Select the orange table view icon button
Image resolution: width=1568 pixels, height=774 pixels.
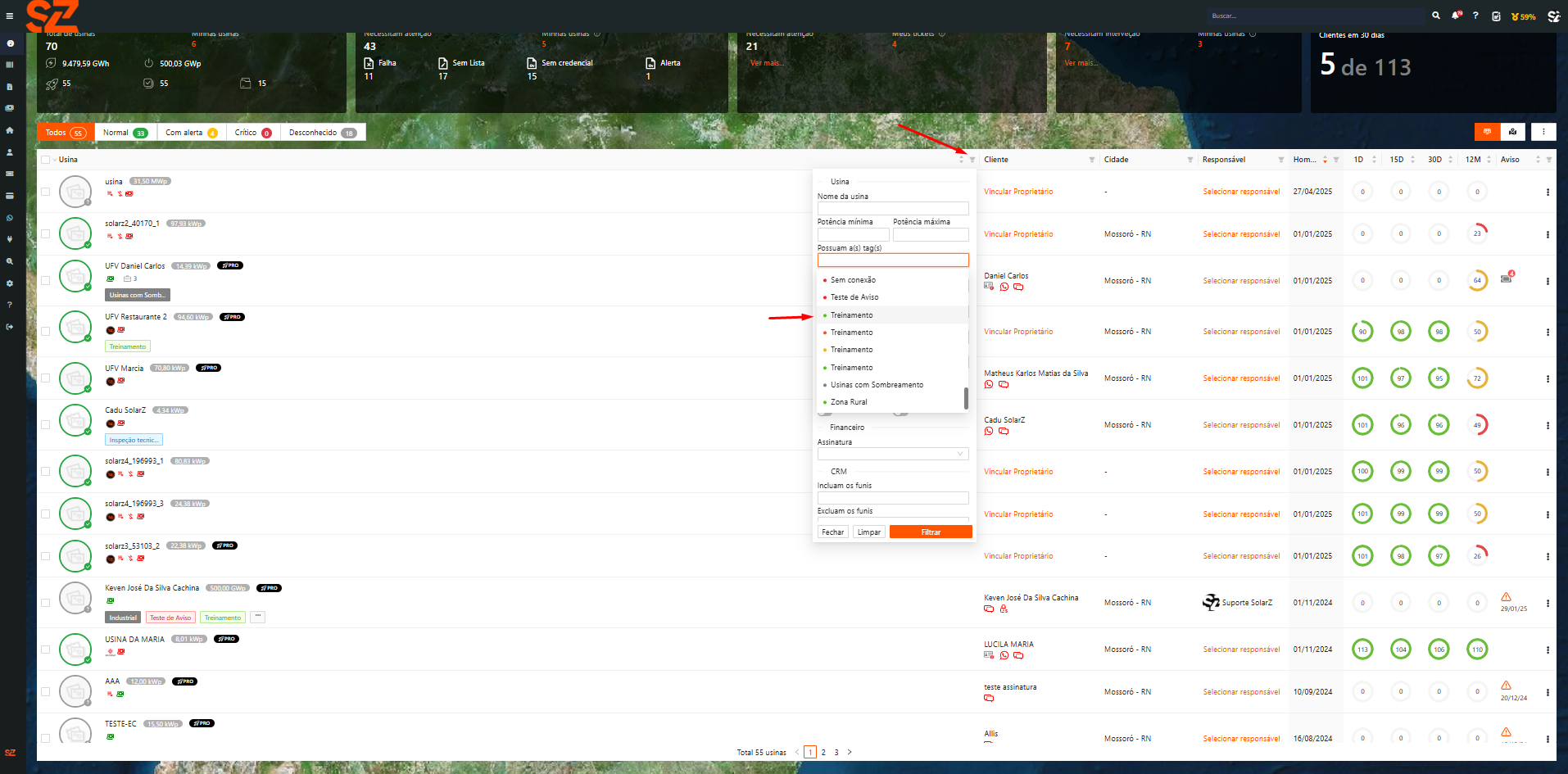[x=1487, y=132]
